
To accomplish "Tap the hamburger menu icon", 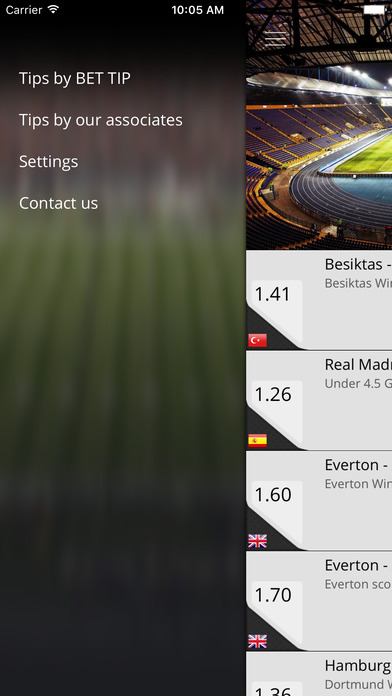I will [275, 38].
